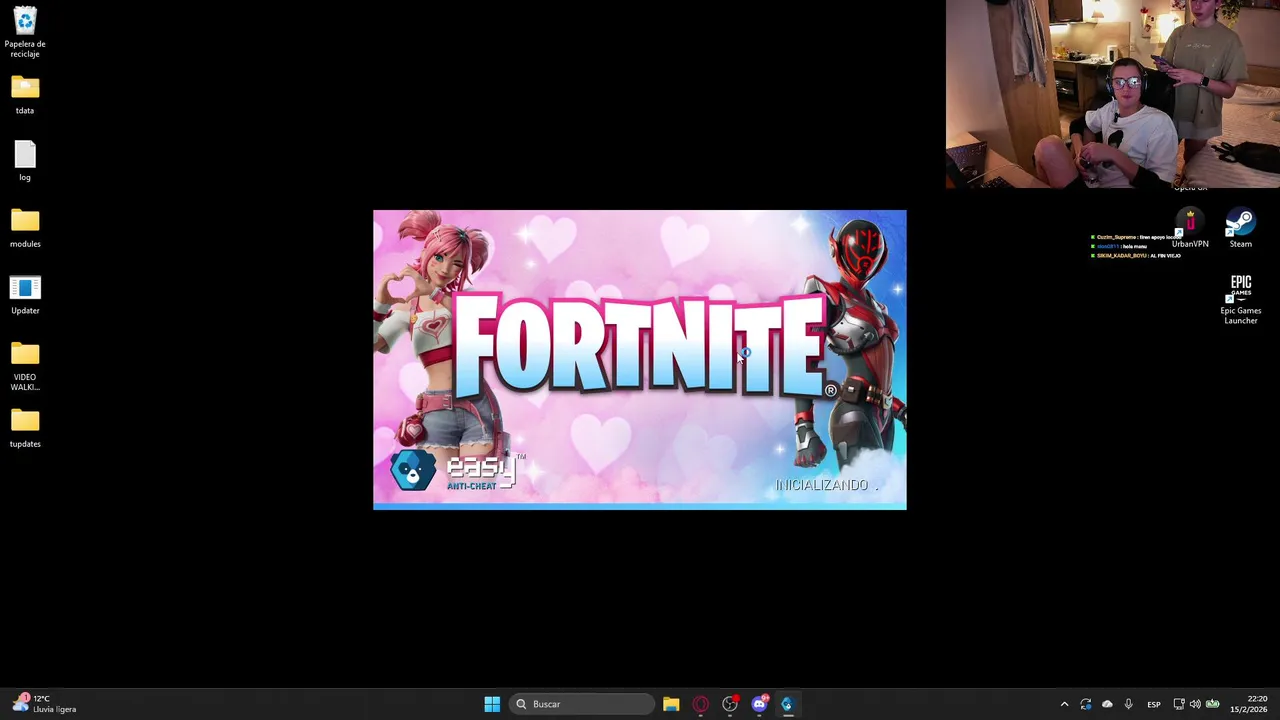This screenshot has width=1280, height=720.
Task: Open File Explorer from the taskbar
Action: point(671,704)
